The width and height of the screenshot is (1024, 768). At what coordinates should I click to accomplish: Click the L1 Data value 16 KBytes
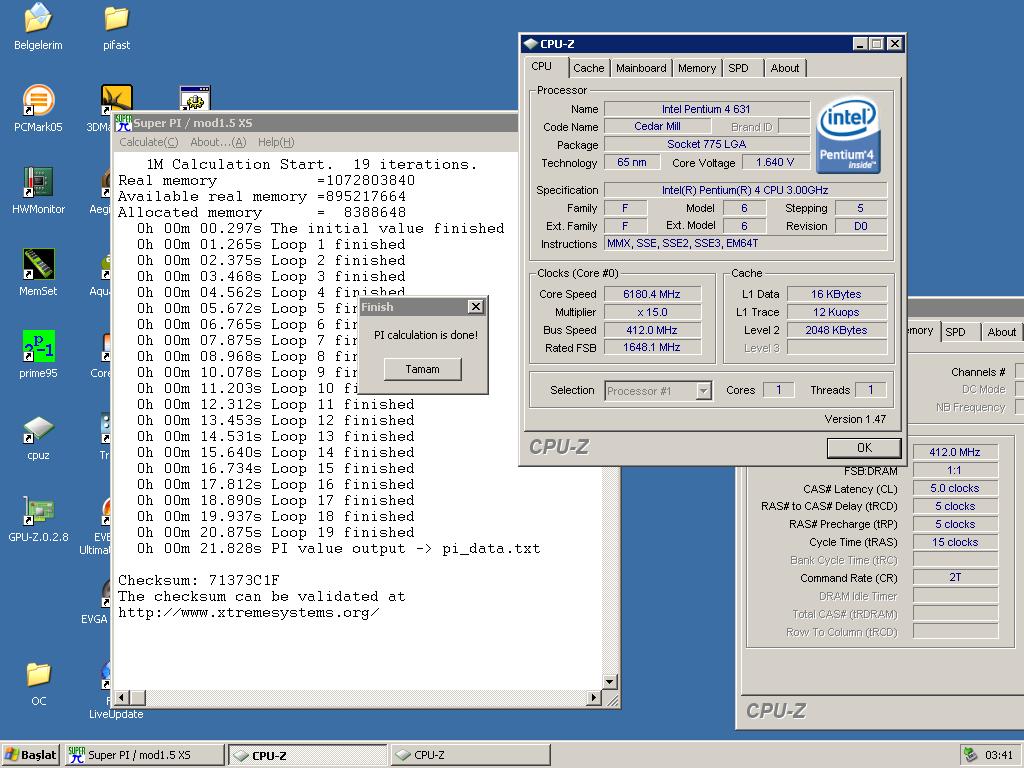point(837,294)
